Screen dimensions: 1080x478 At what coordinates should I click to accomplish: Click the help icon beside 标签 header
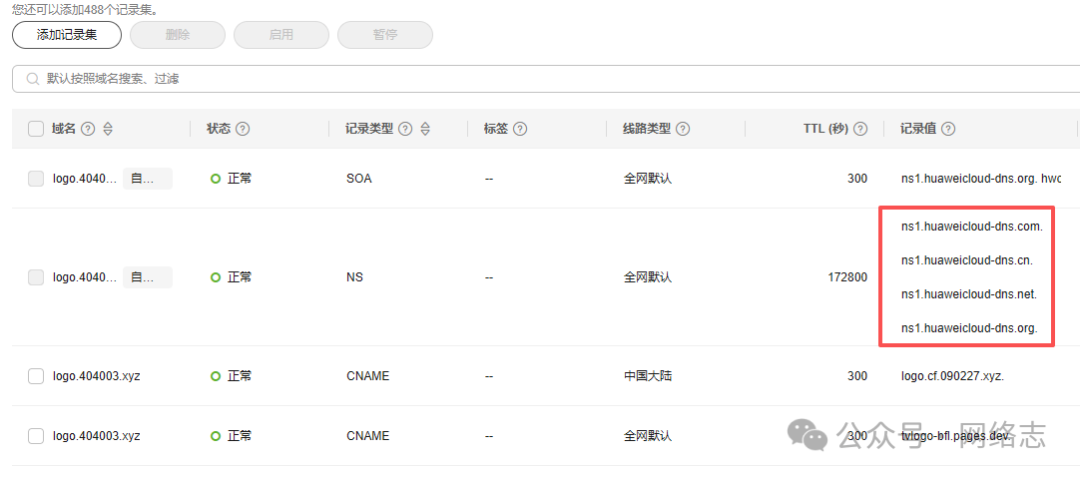pyautogui.click(x=520, y=129)
